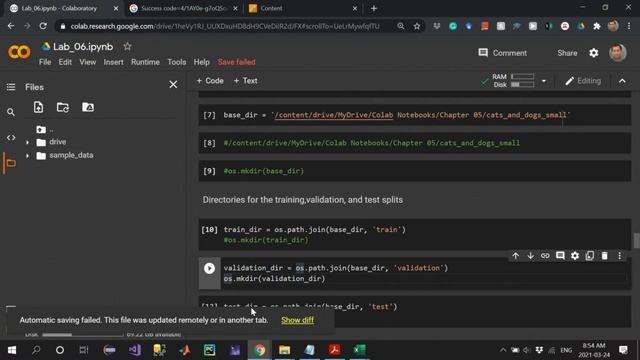Click the RAM usage bar
The image size is (640, 360).
click(522, 76)
